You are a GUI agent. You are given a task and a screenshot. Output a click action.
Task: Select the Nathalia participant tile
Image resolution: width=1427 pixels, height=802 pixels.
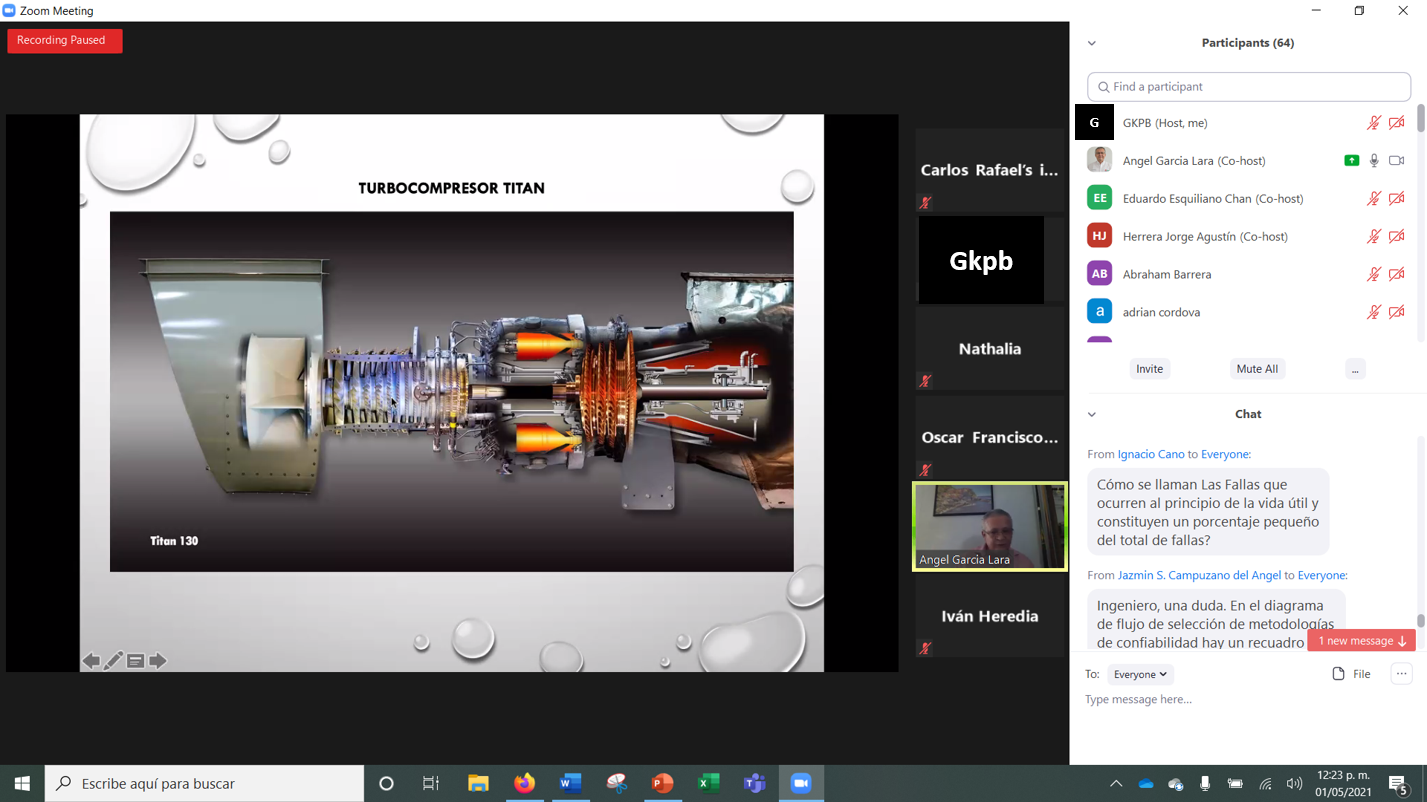pyautogui.click(x=990, y=349)
